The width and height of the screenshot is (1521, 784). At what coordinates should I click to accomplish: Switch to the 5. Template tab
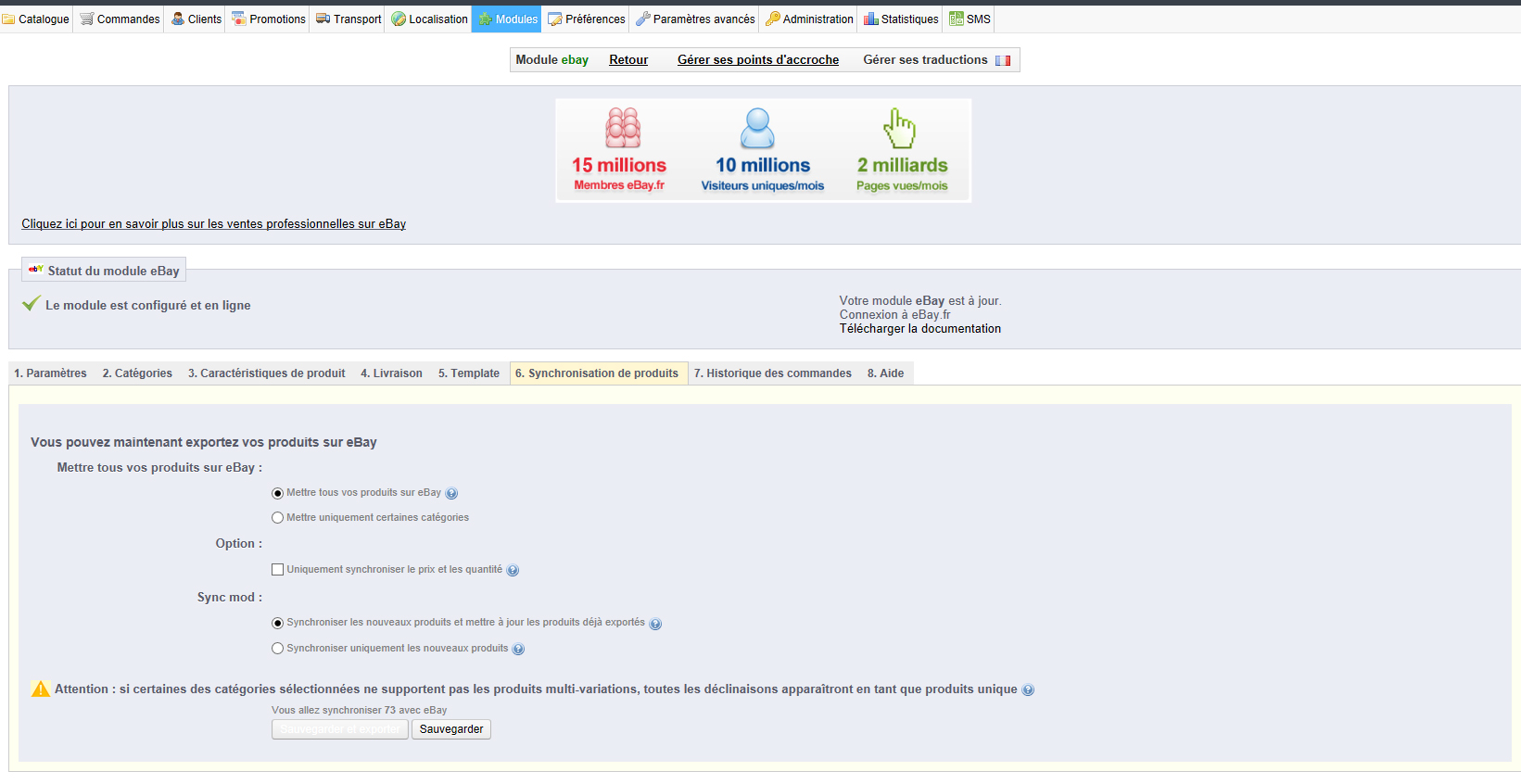[x=469, y=373]
